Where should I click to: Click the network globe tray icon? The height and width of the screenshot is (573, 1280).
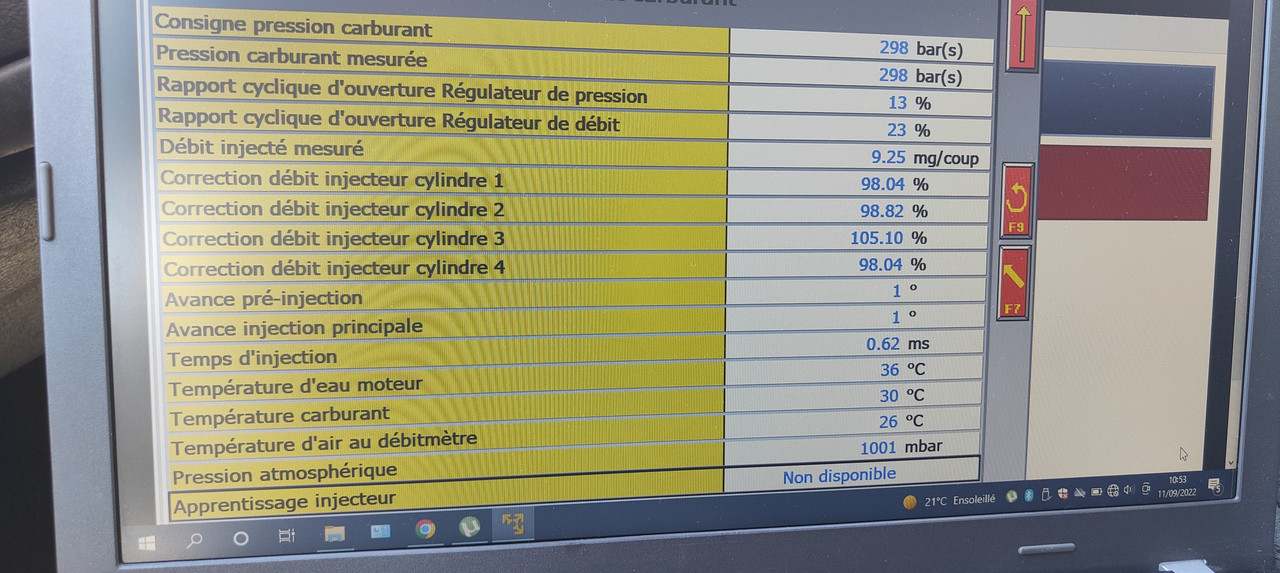(1113, 491)
